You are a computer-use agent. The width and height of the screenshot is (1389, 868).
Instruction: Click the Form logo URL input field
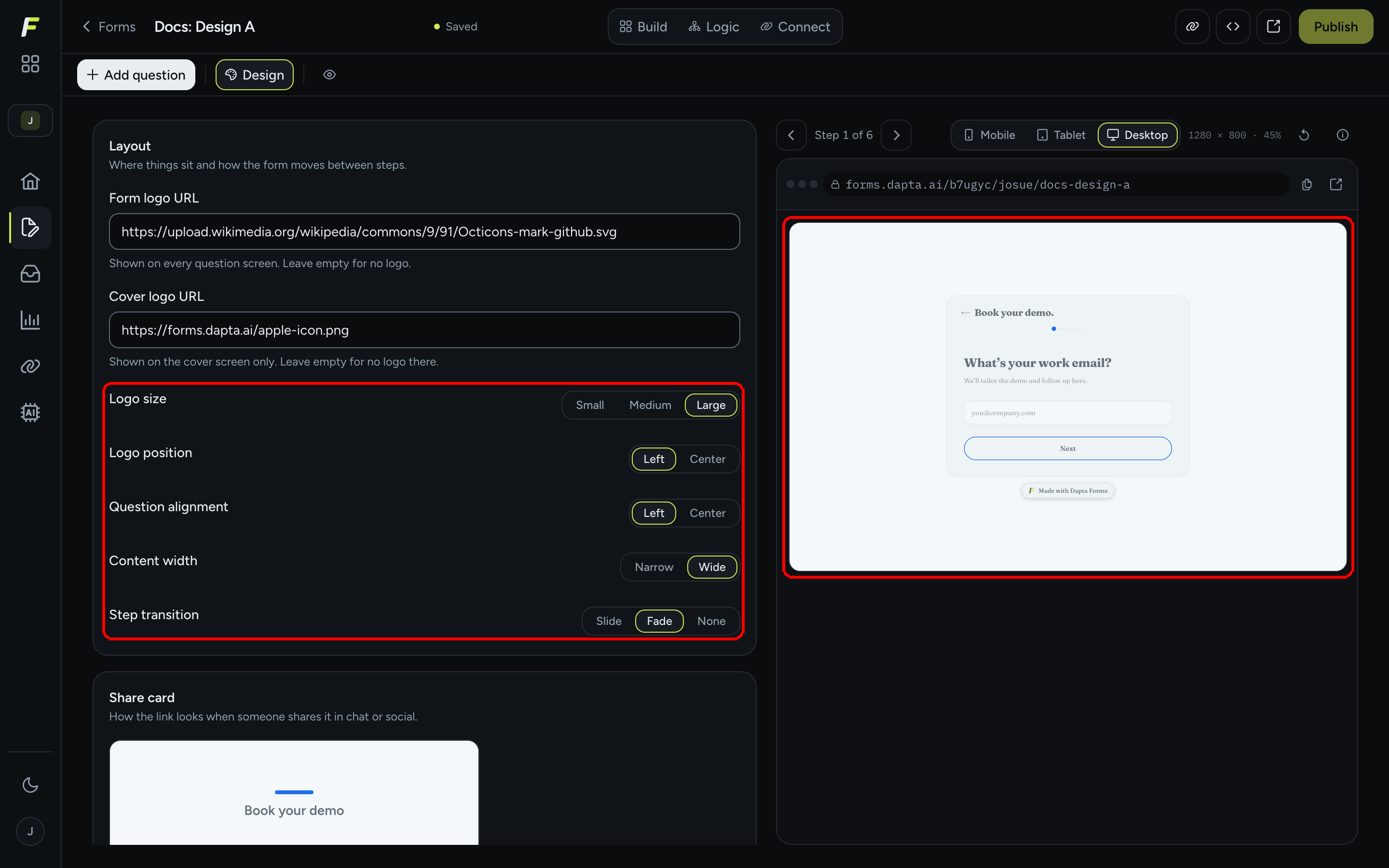coord(425,231)
